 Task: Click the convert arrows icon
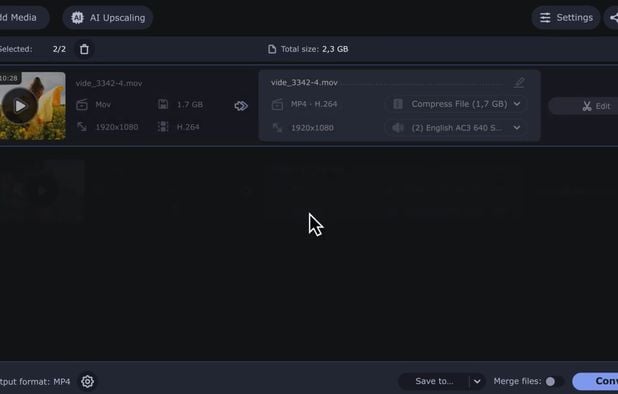pos(241,106)
